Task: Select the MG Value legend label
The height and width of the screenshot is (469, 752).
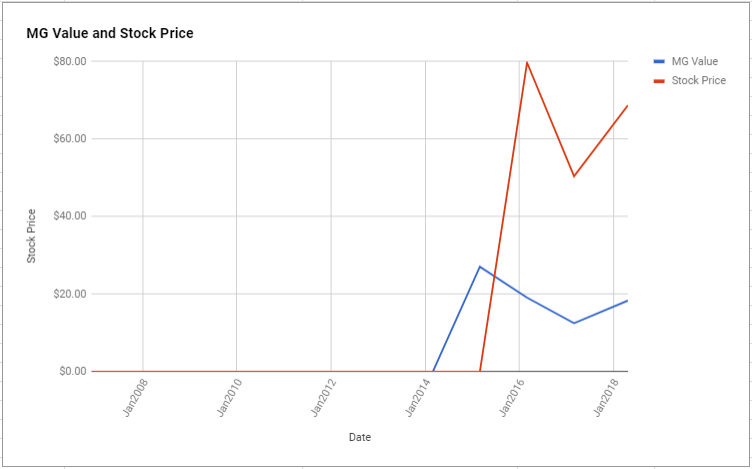Action: click(695, 61)
